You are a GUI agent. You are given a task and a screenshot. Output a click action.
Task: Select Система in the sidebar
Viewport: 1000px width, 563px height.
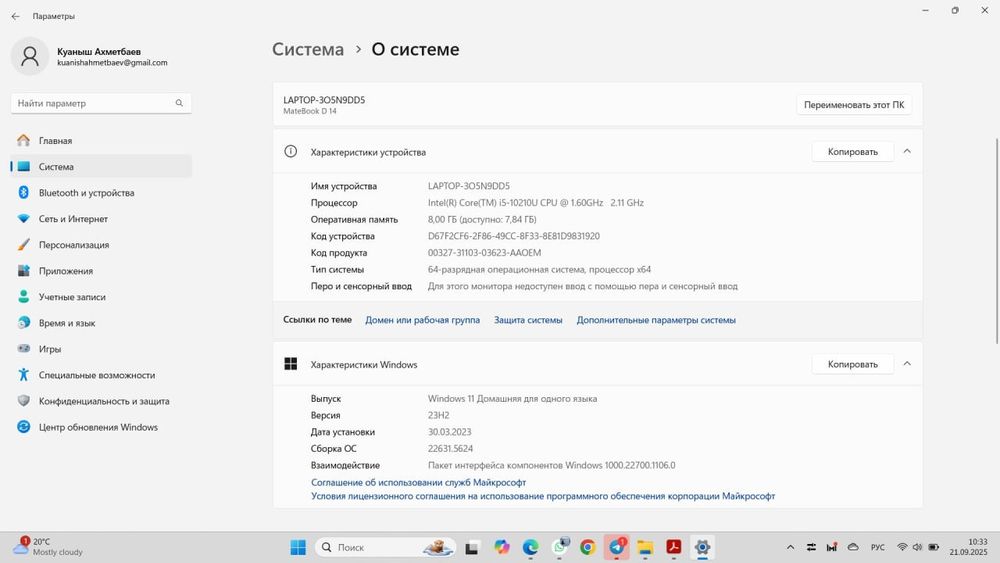click(x=101, y=166)
